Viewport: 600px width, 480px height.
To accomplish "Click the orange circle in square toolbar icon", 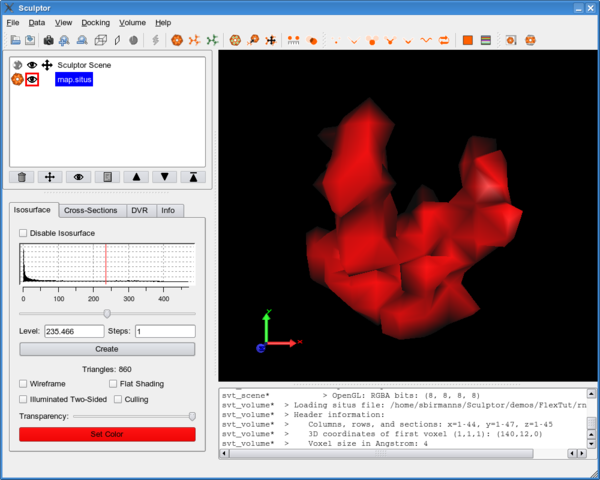I will point(511,40).
